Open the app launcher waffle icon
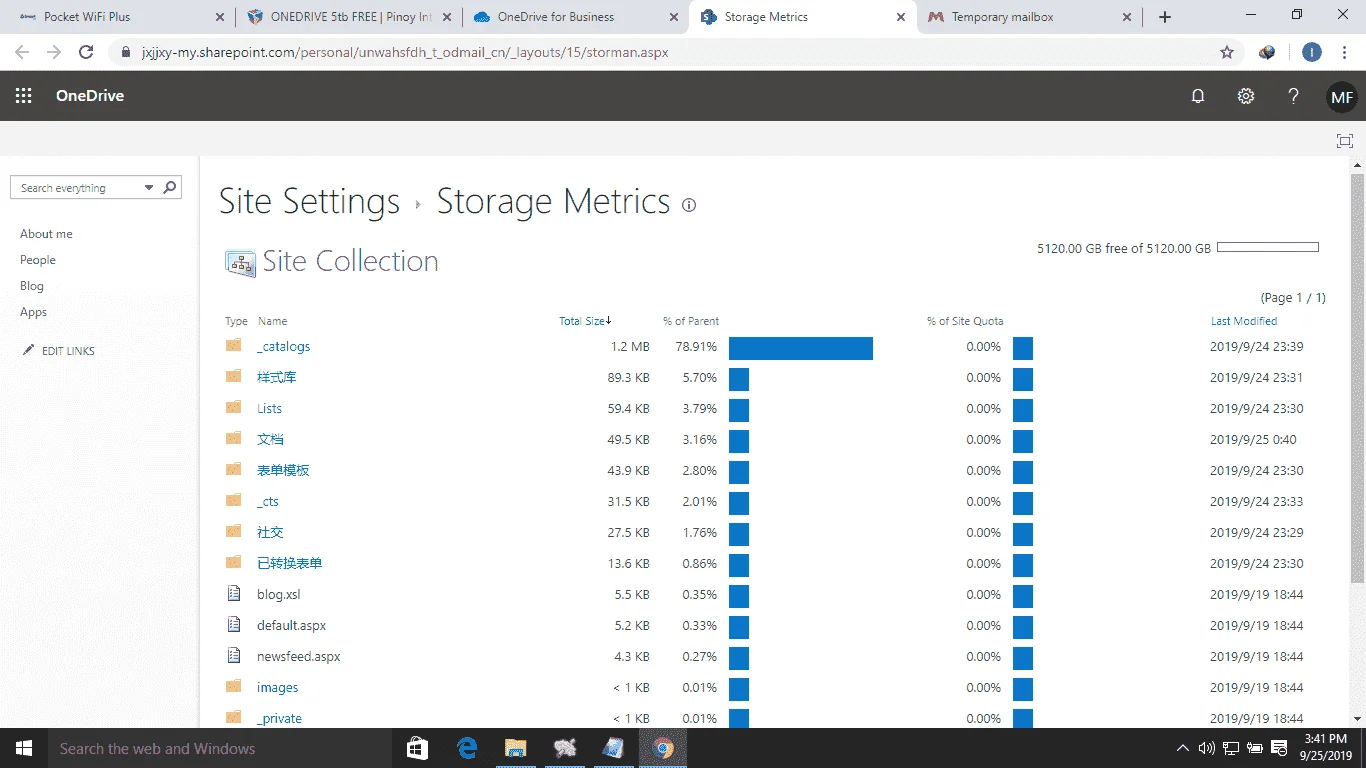The width and height of the screenshot is (1366, 768). click(x=24, y=96)
